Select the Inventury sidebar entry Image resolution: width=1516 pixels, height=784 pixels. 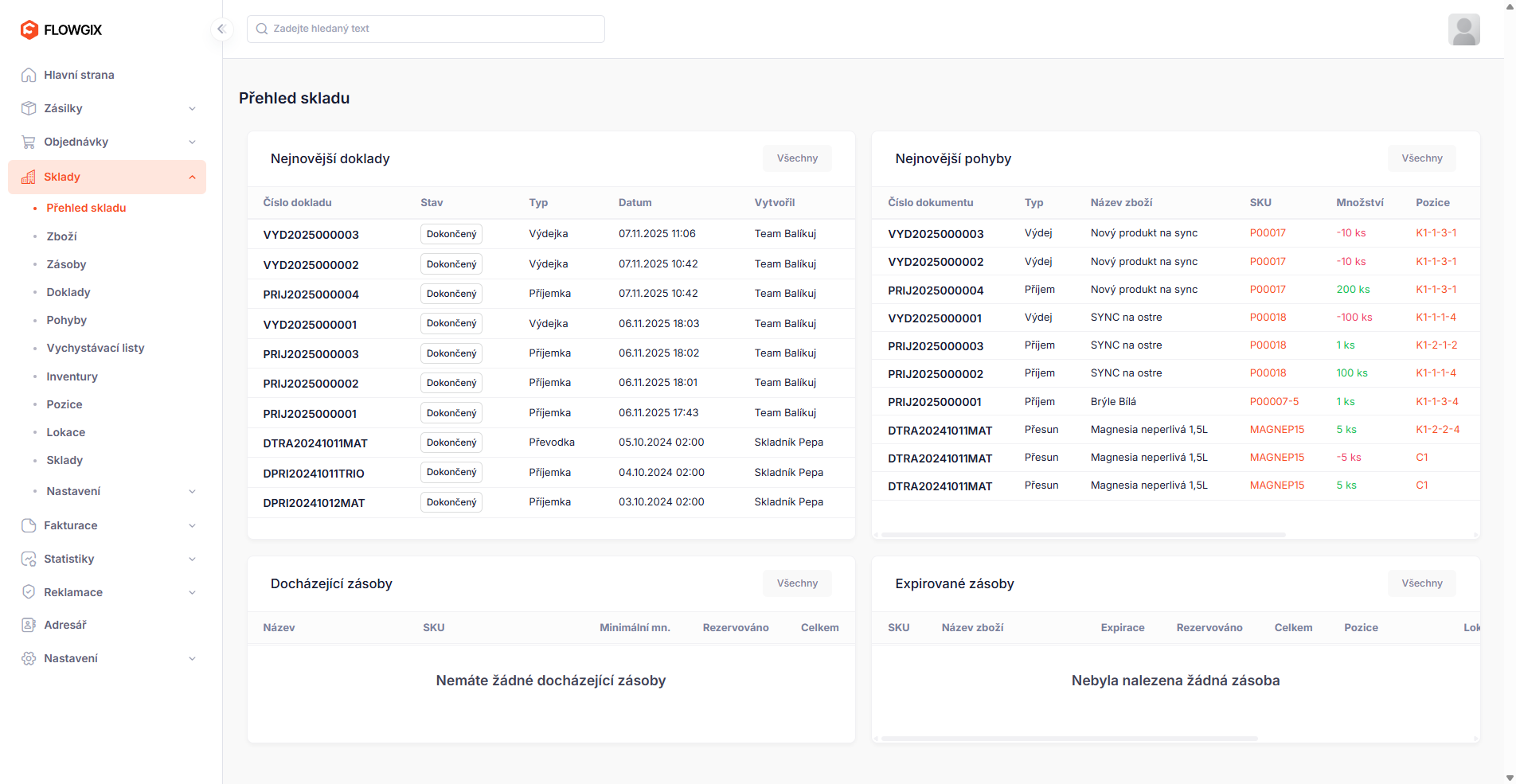72,376
